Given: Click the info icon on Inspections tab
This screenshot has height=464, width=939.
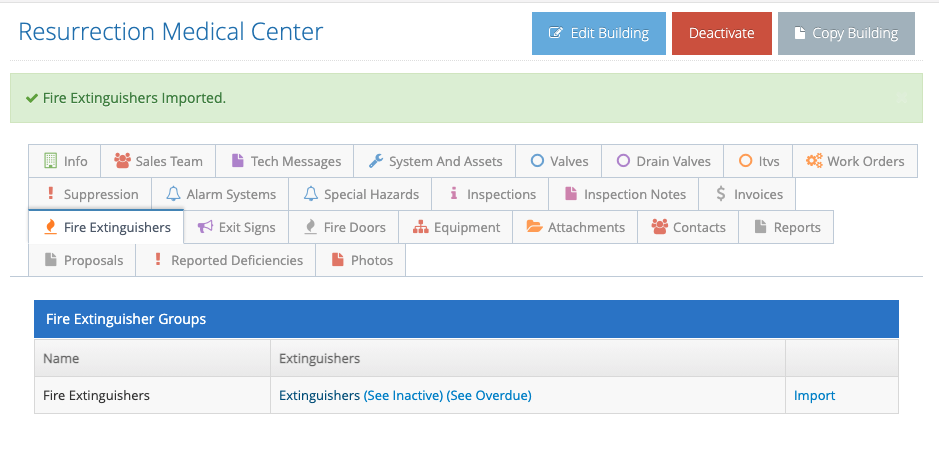Looking at the screenshot, I should coord(454,193).
